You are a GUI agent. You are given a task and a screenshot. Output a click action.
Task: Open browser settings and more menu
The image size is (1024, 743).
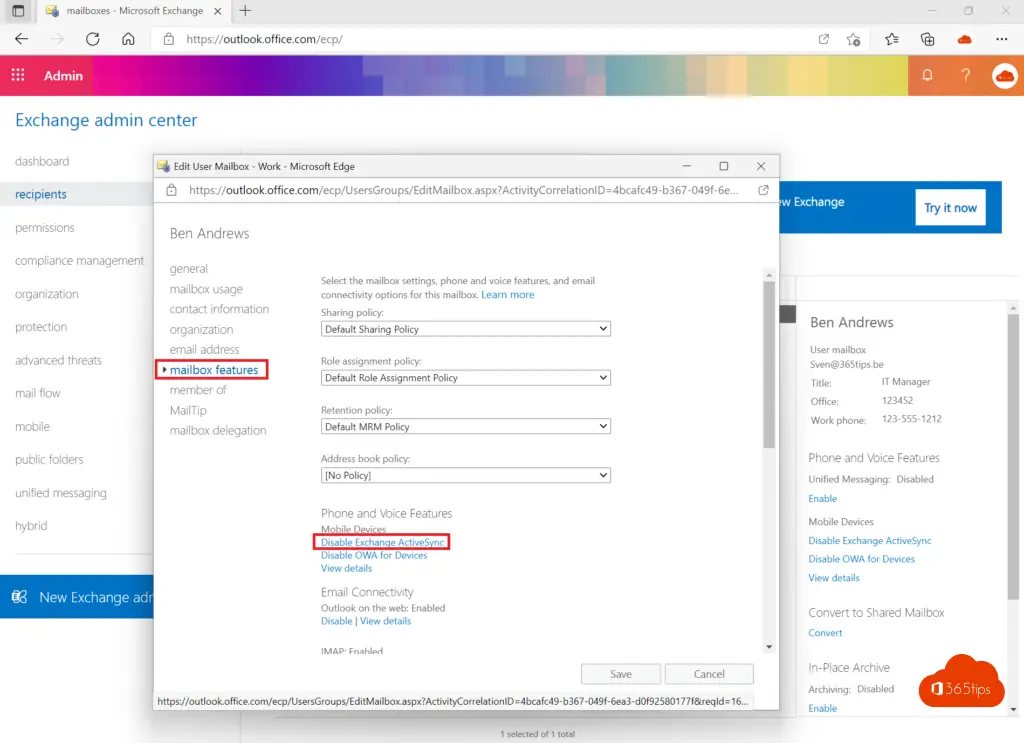(1002, 39)
